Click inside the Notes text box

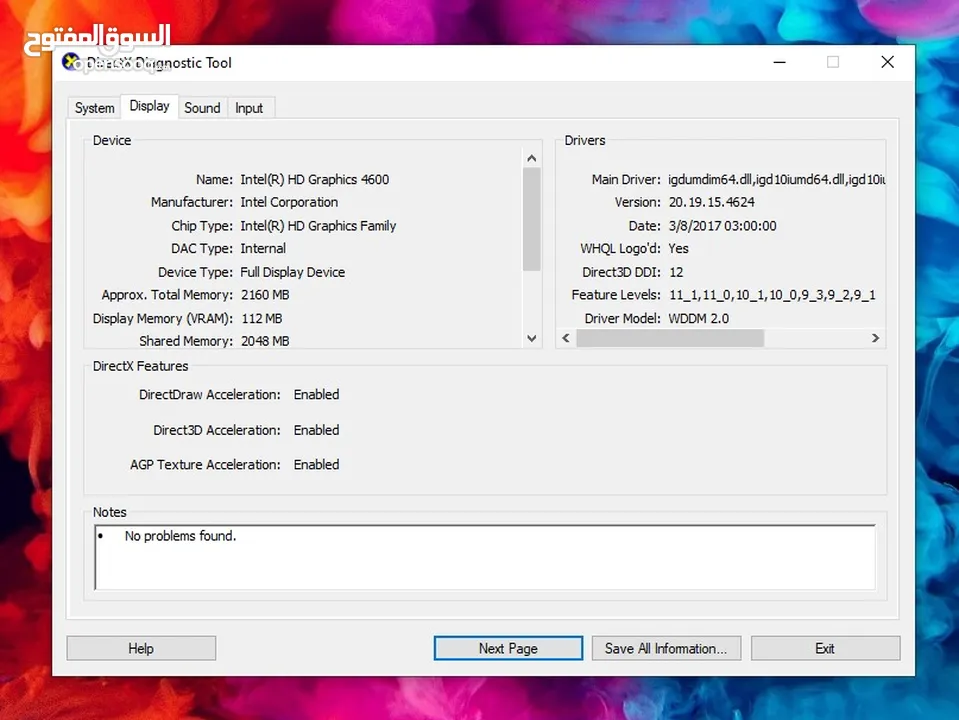click(x=485, y=557)
